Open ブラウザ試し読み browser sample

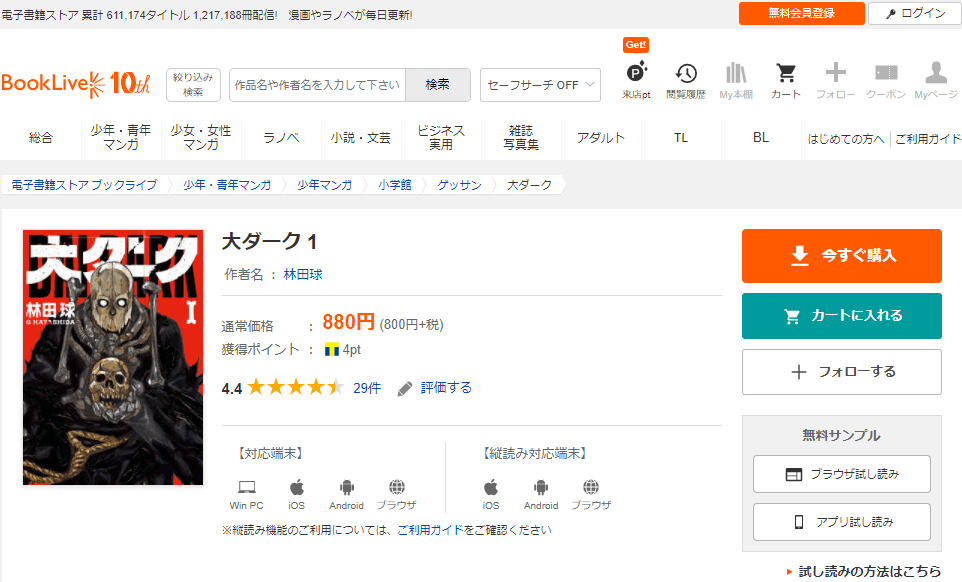(x=841, y=474)
